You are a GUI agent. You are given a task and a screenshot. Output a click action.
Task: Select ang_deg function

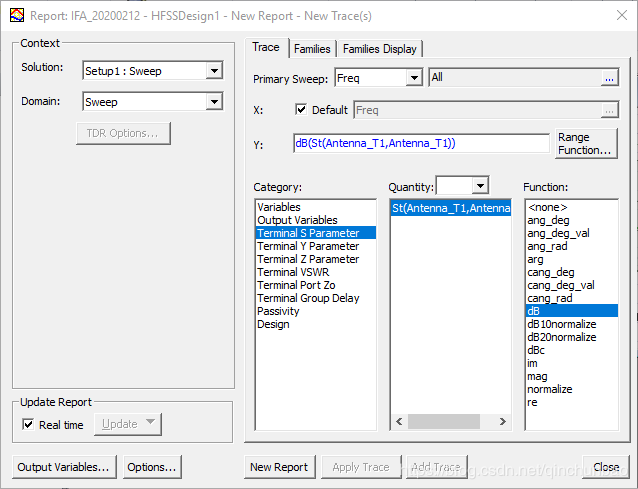572,220
